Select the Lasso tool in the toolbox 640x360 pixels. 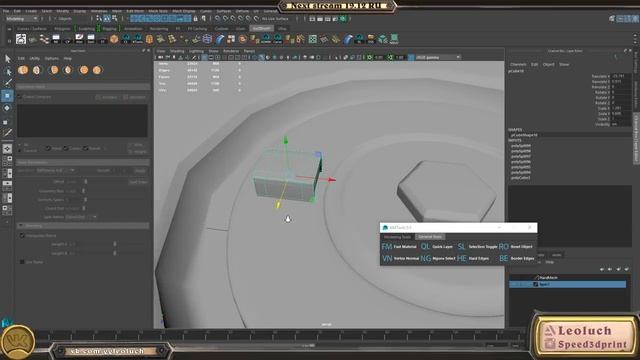[x=7, y=71]
